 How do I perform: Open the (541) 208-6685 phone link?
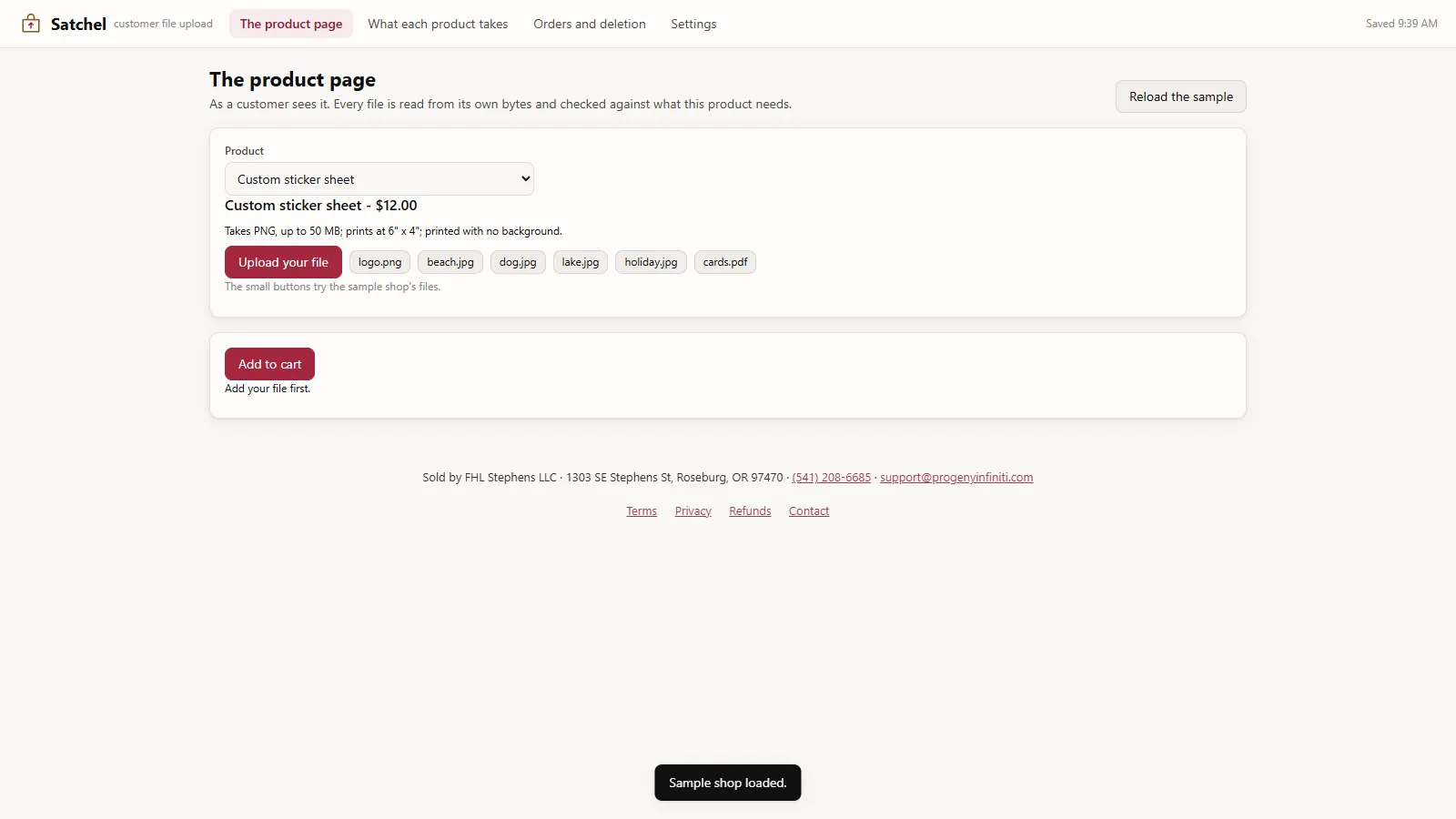831,478
